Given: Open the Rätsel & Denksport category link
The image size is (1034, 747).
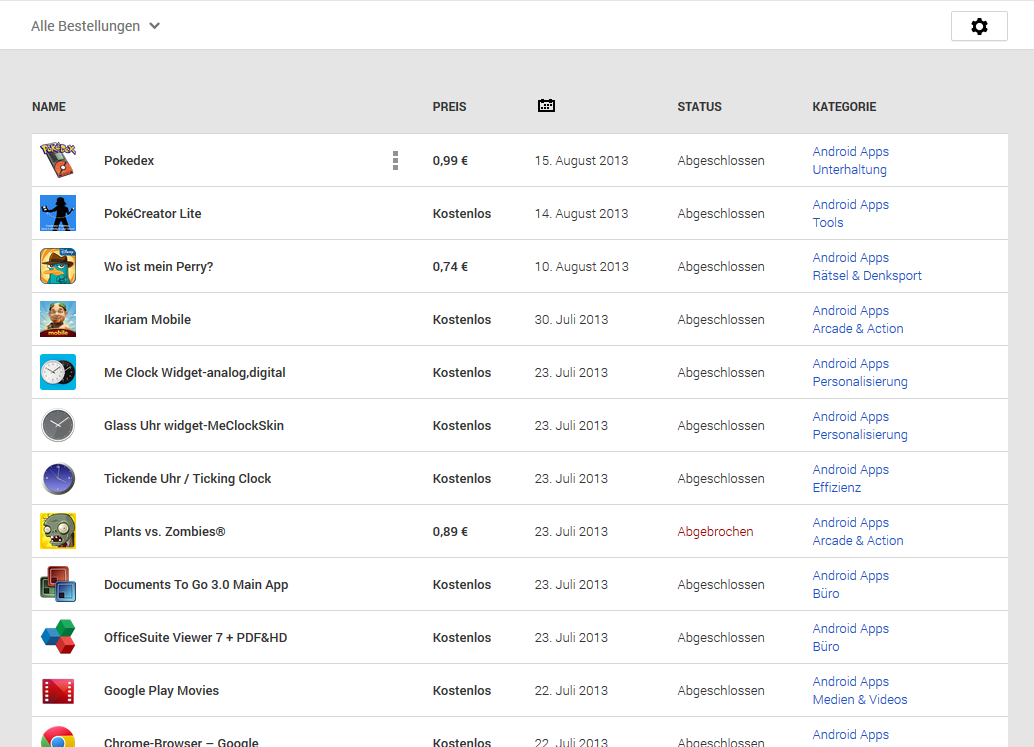Looking at the screenshot, I should click(x=867, y=276).
